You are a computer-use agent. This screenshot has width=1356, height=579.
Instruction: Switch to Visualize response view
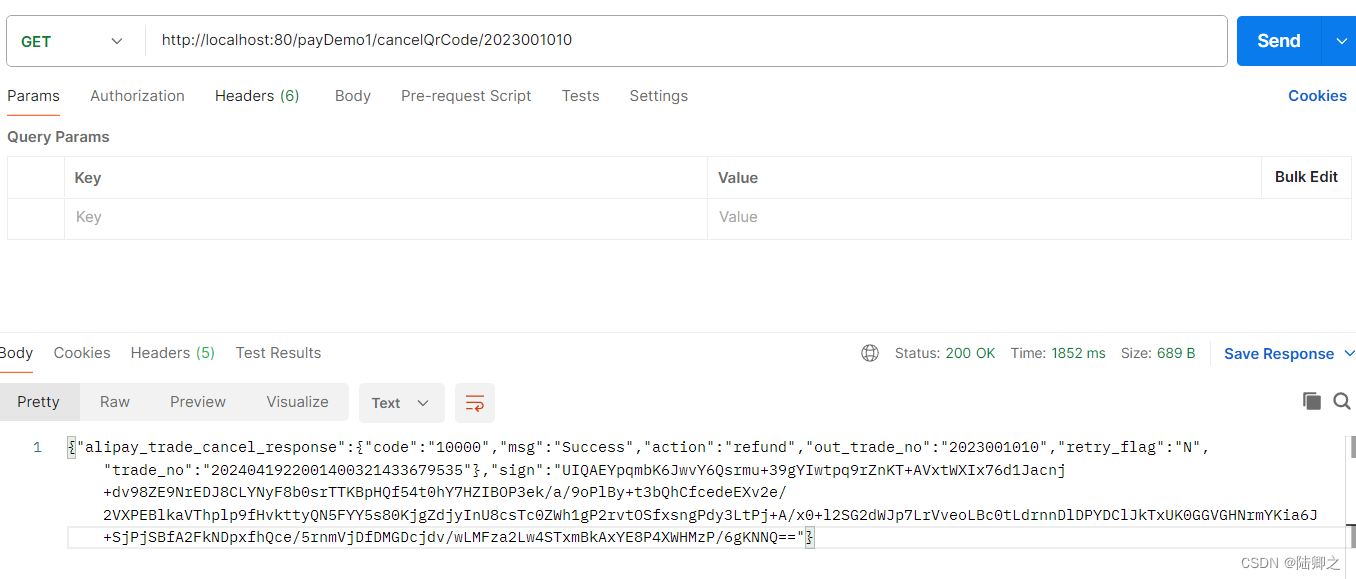[297, 402]
